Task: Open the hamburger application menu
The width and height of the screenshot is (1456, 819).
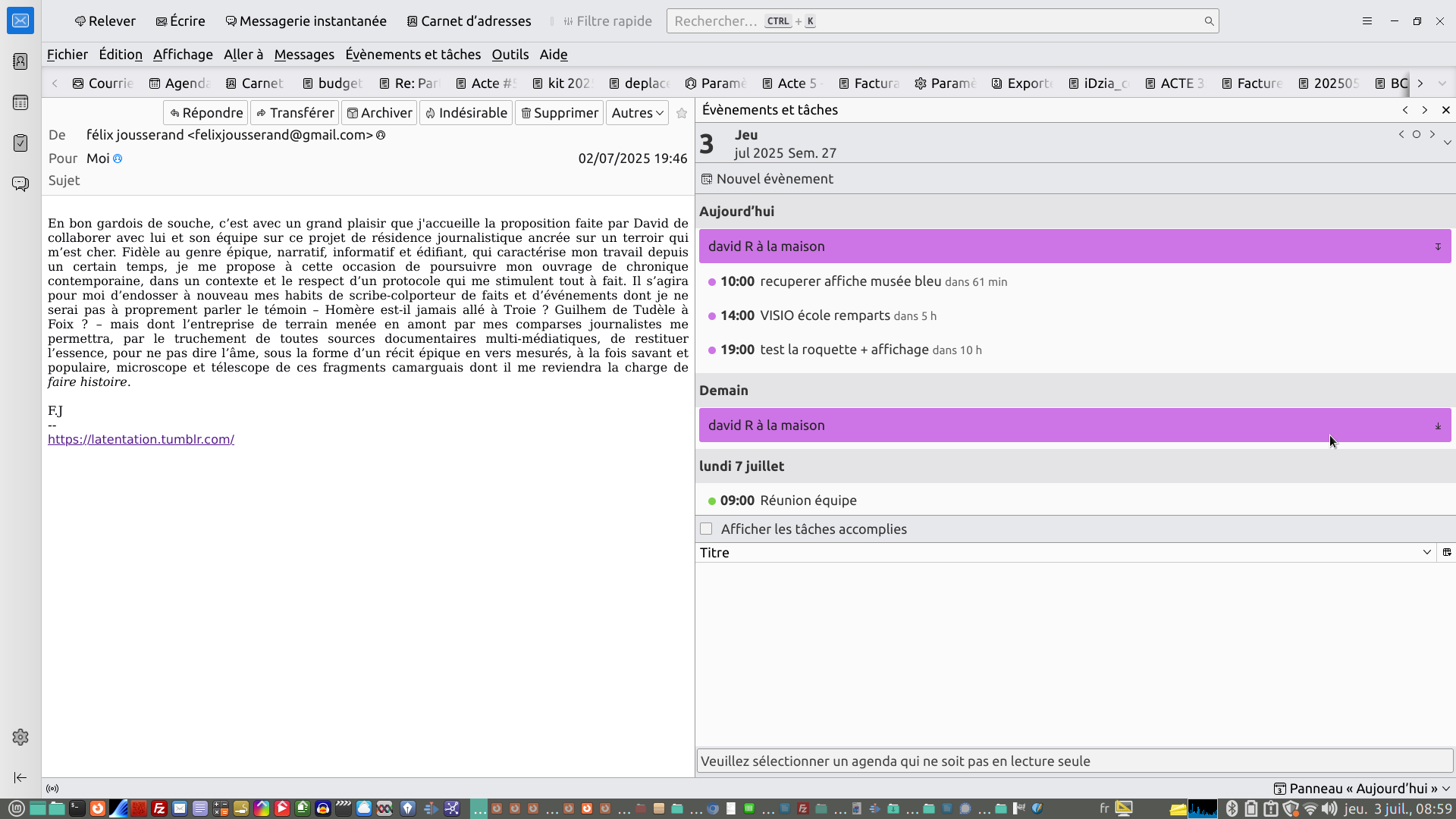Action: (x=1367, y=21)
